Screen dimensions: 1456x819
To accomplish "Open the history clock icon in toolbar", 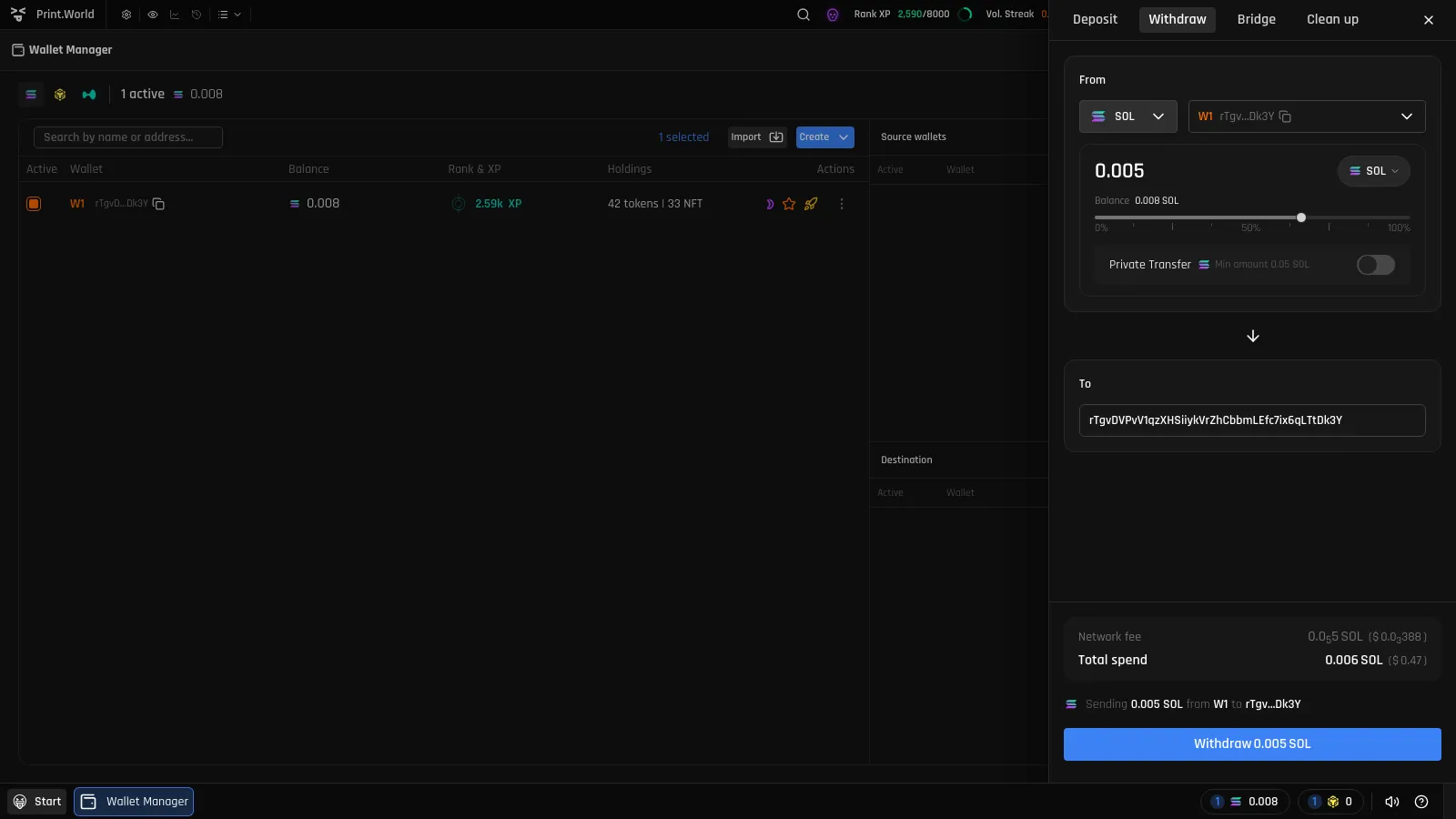I will (197, 15).
